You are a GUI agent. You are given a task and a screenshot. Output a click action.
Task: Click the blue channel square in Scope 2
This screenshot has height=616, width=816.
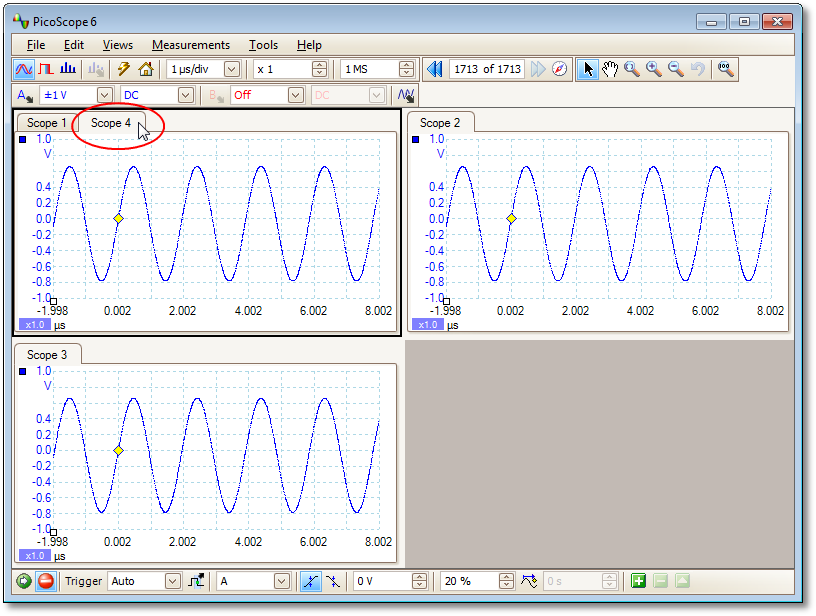[x=416, y=139]
